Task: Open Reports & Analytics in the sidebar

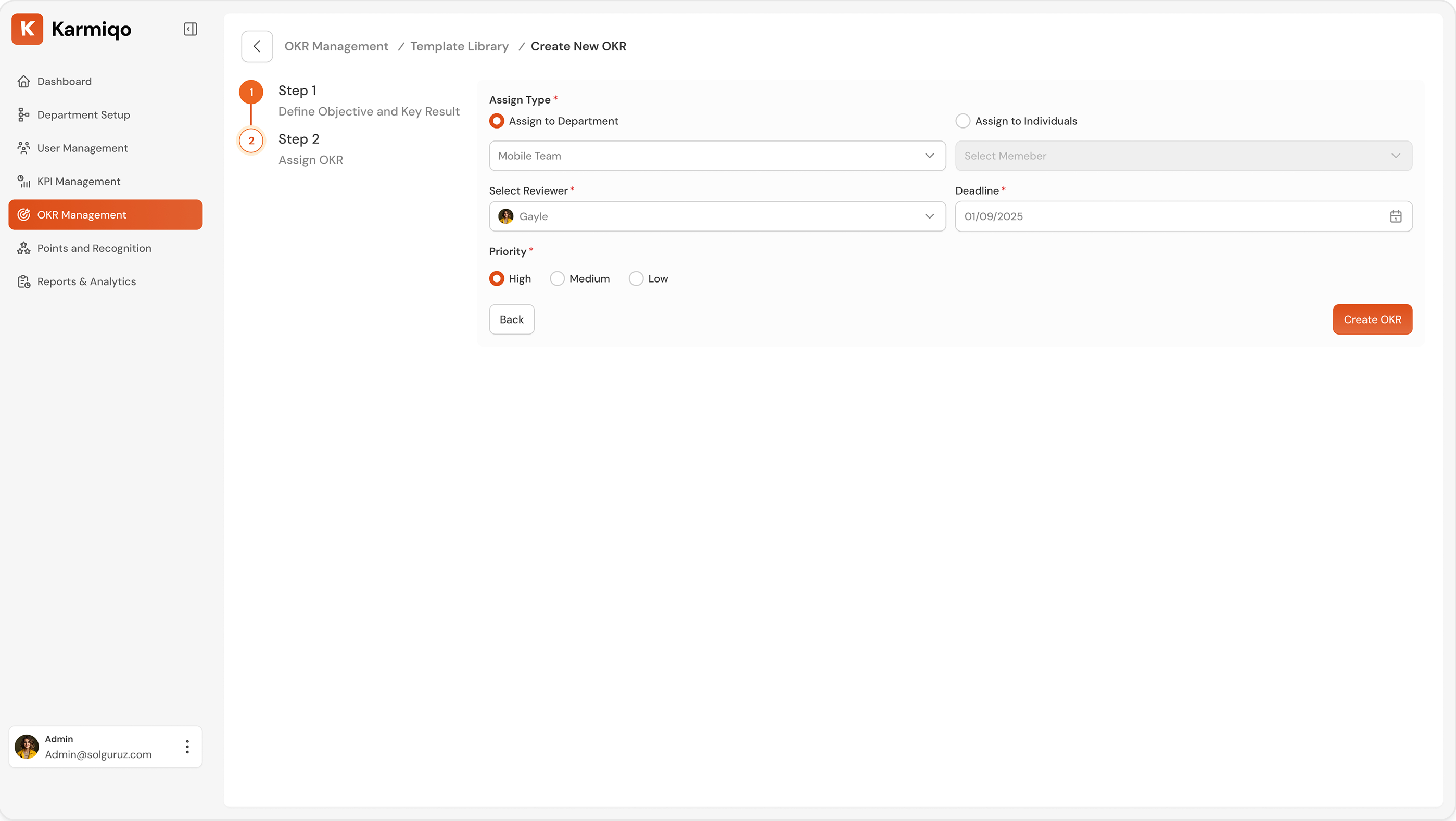Action: tap(105, 281)
